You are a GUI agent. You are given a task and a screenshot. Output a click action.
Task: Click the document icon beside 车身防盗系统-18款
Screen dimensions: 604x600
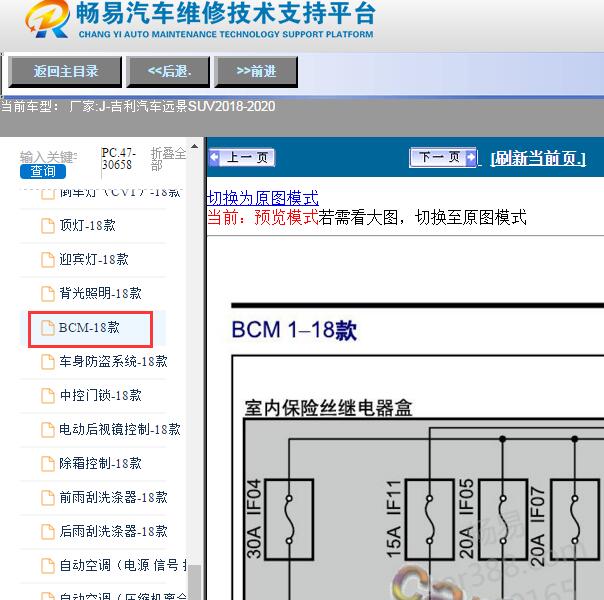[x=48, y=362]
